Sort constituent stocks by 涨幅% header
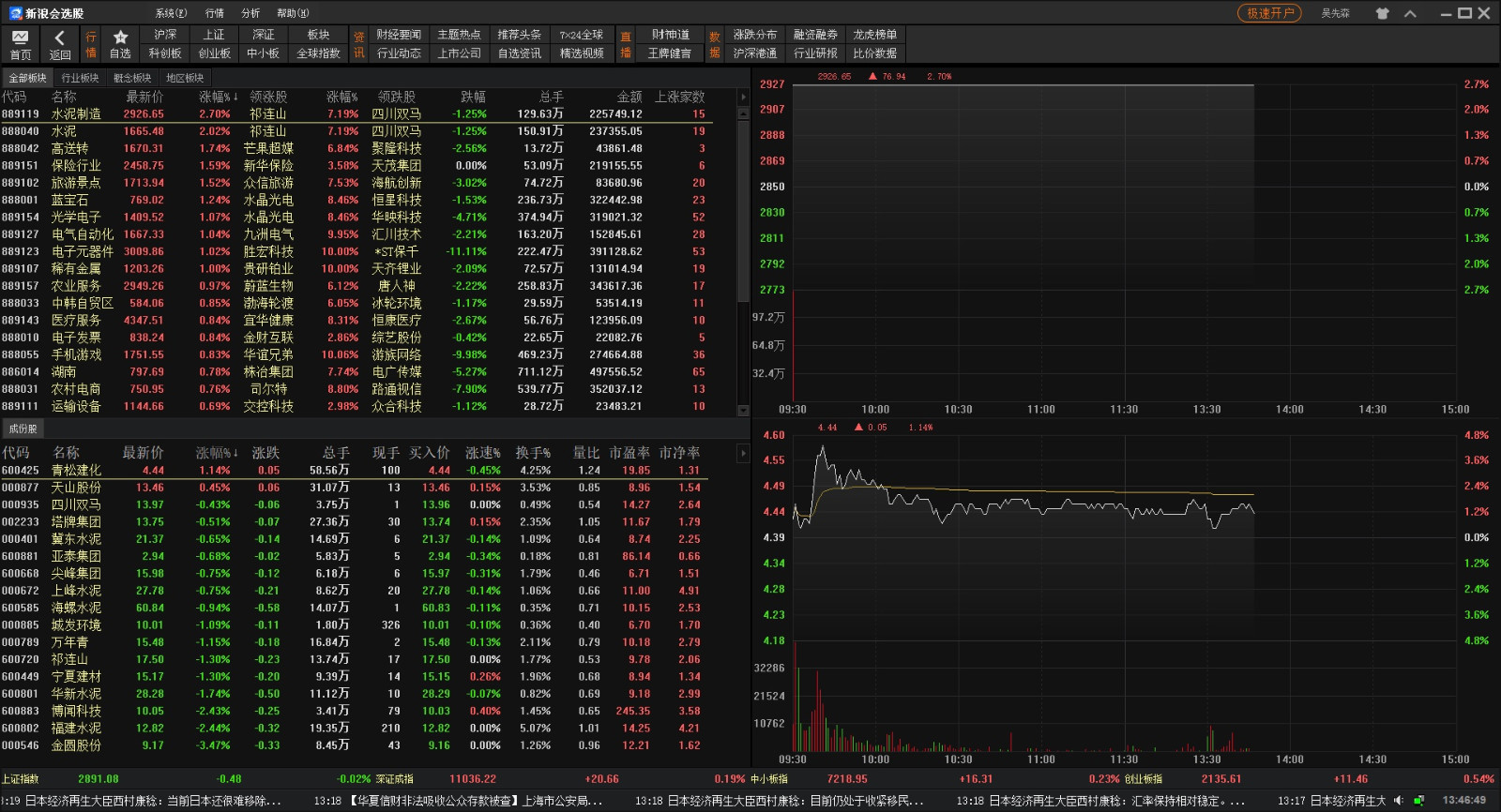Image resolution: width=1501 pixels, height=812 pixels. tap(216, 453)
